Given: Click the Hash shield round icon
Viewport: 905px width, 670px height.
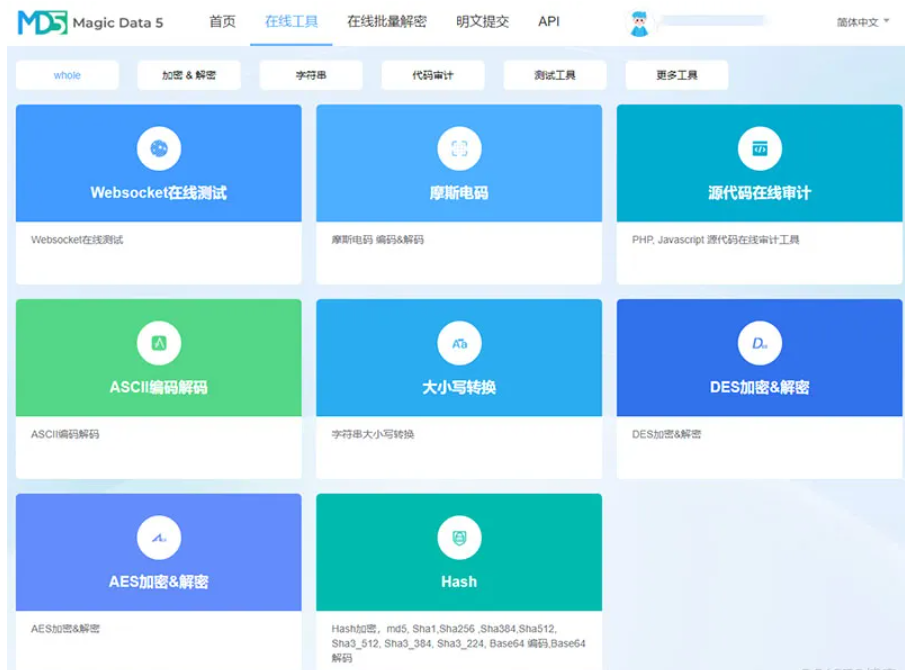Looking at the screenshot, I should 459,537.
